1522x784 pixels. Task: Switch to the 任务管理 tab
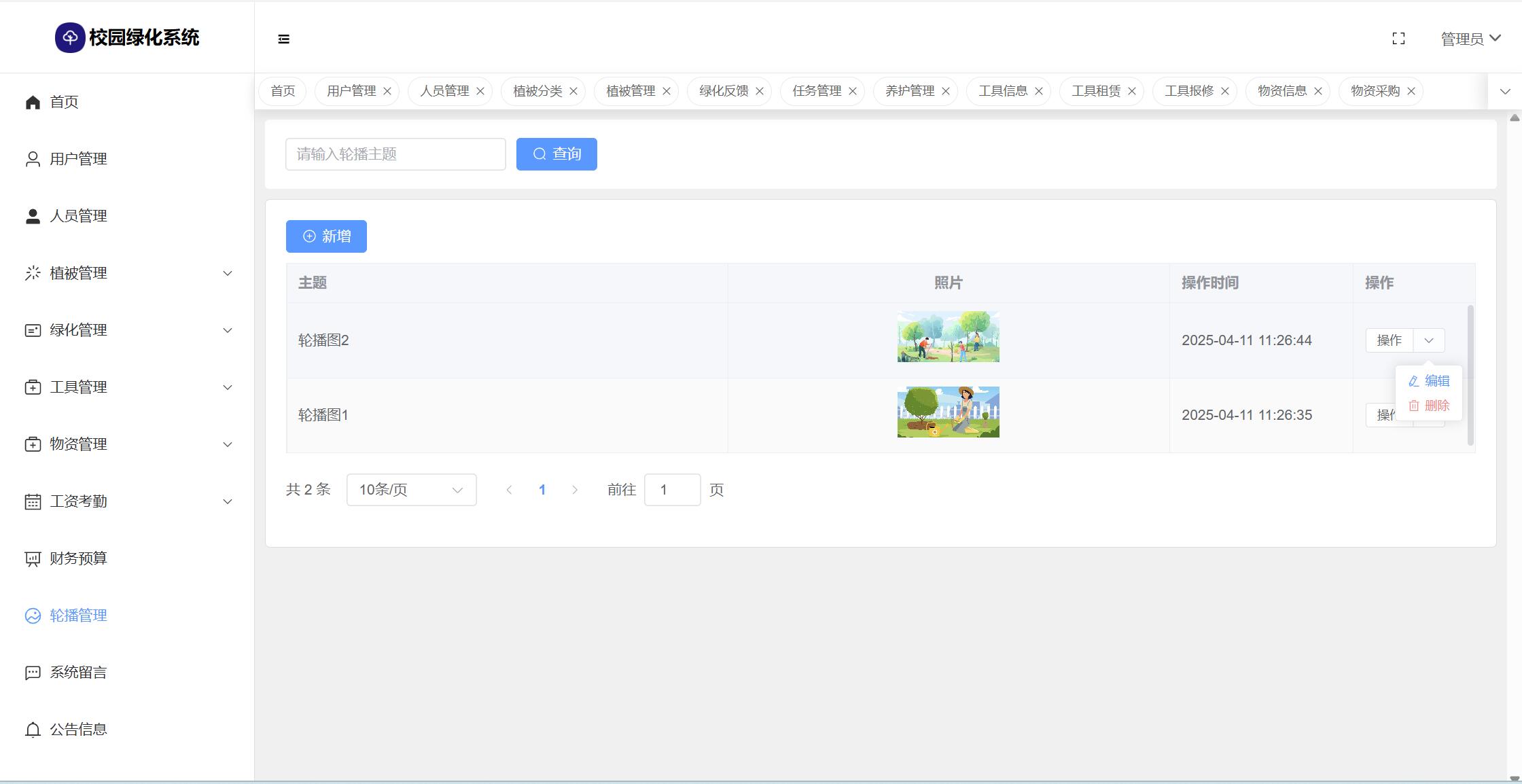pyautogui.click(x=816, y=91)
